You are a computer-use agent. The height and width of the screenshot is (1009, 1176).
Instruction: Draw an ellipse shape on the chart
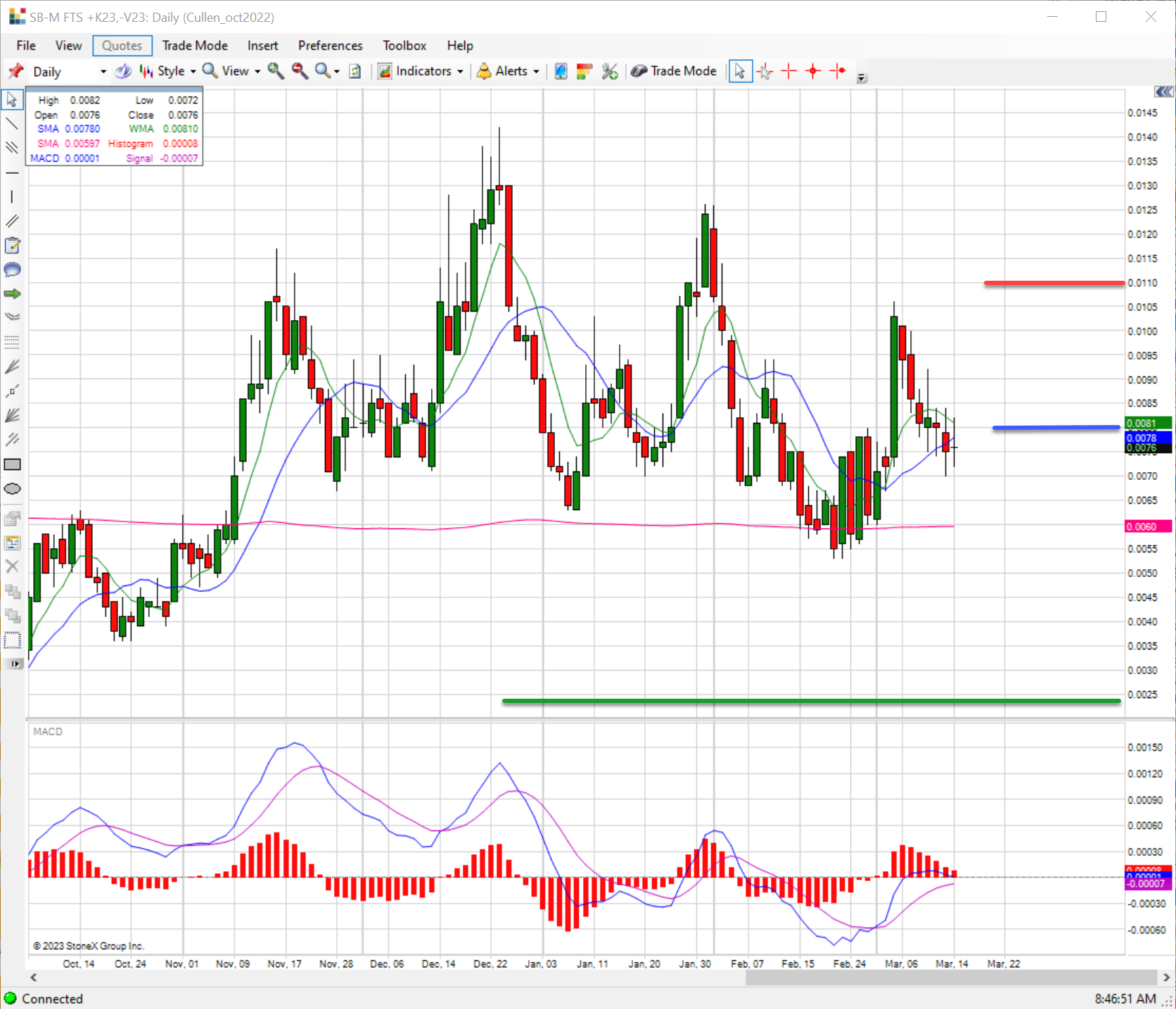[x=12, y=489]
